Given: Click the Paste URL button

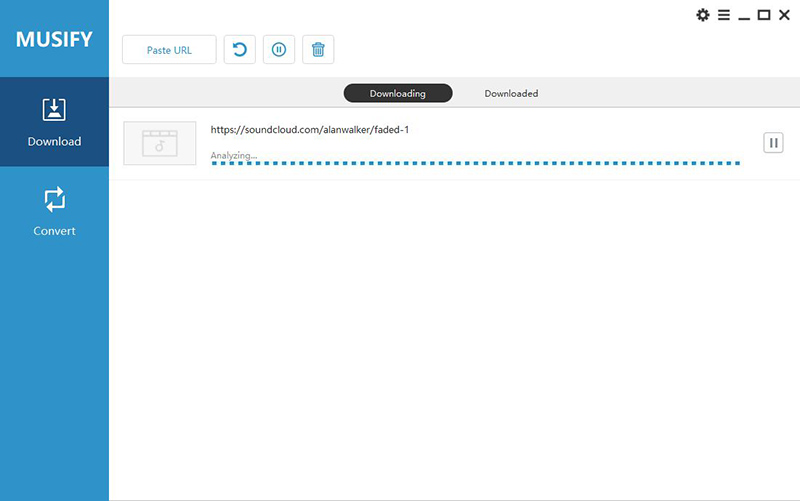Looking at the screenshot, I should click(169, 49).
